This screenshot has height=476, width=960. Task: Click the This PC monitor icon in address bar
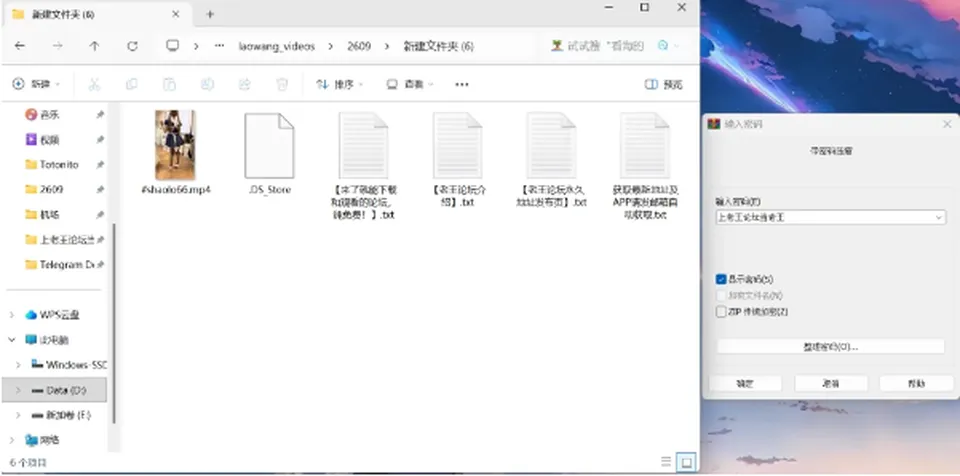[x=173, y=46]
